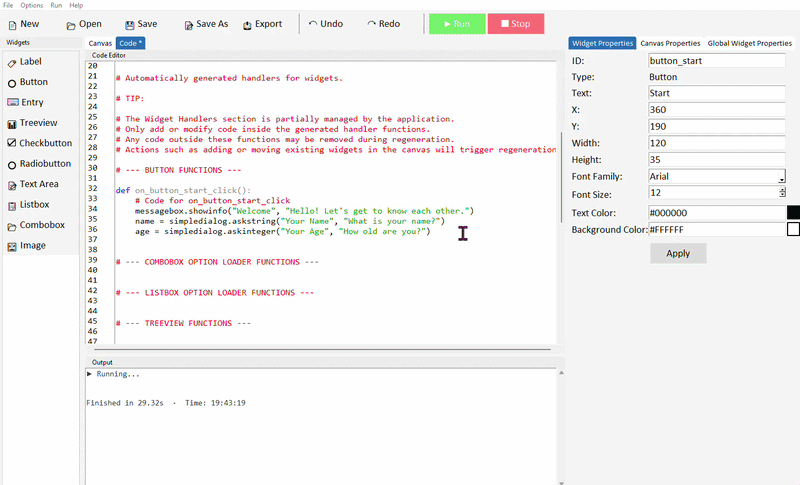The height and width of the screenshot is (485, 800).
Task: Click the New file icon
Action: [x=12, y=25]
